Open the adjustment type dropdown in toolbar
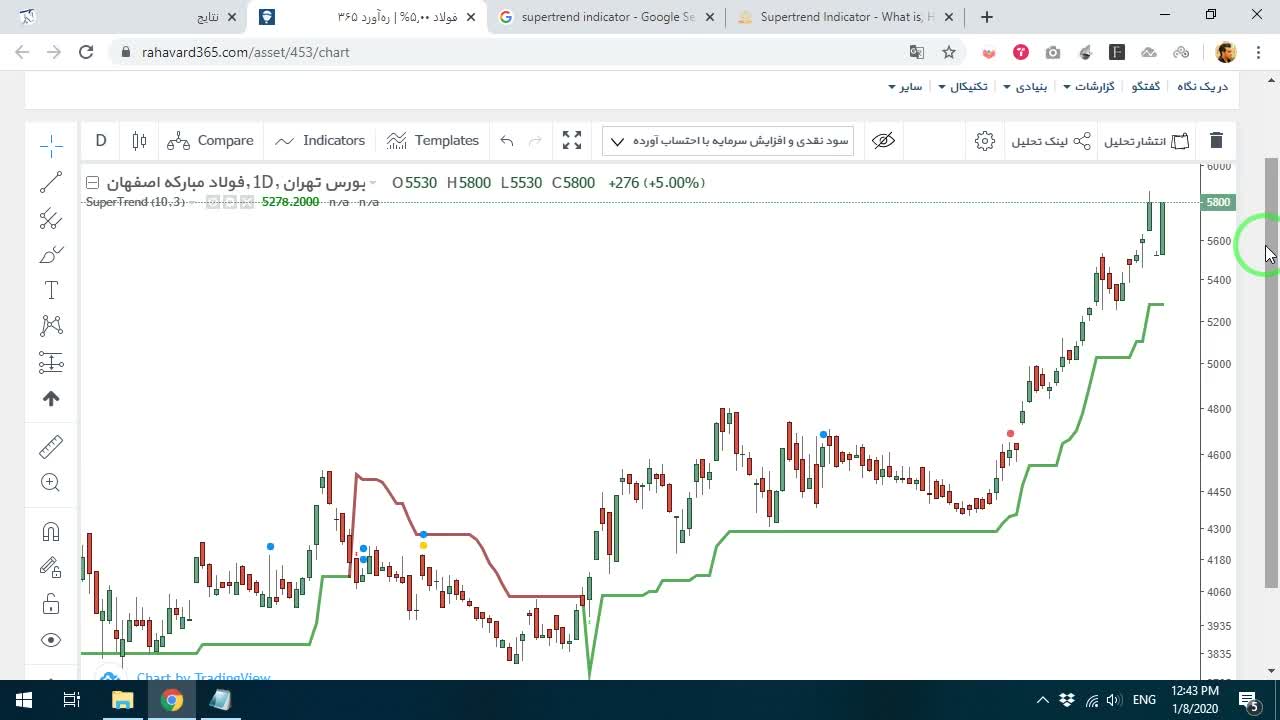Viewport: 1280px width, 720px height. click(x=728, y=141)
